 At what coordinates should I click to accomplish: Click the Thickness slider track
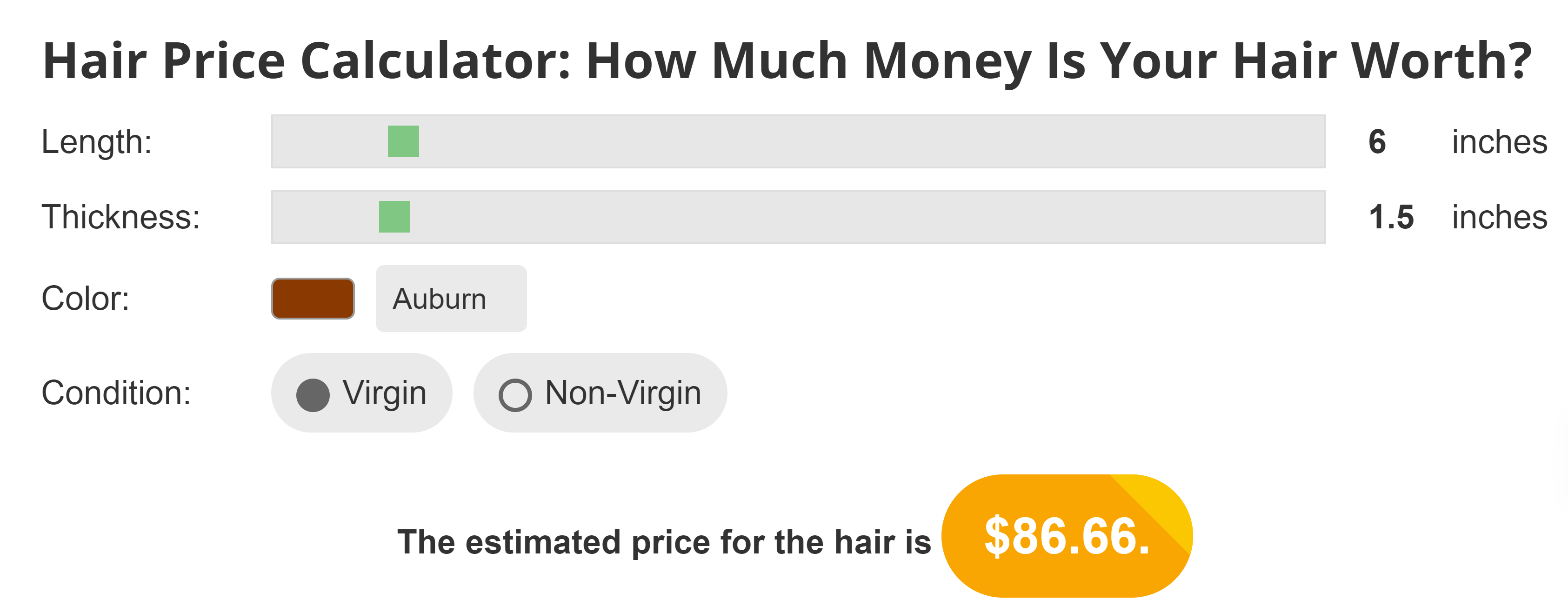pyautogui.click(x=791, y=216)
